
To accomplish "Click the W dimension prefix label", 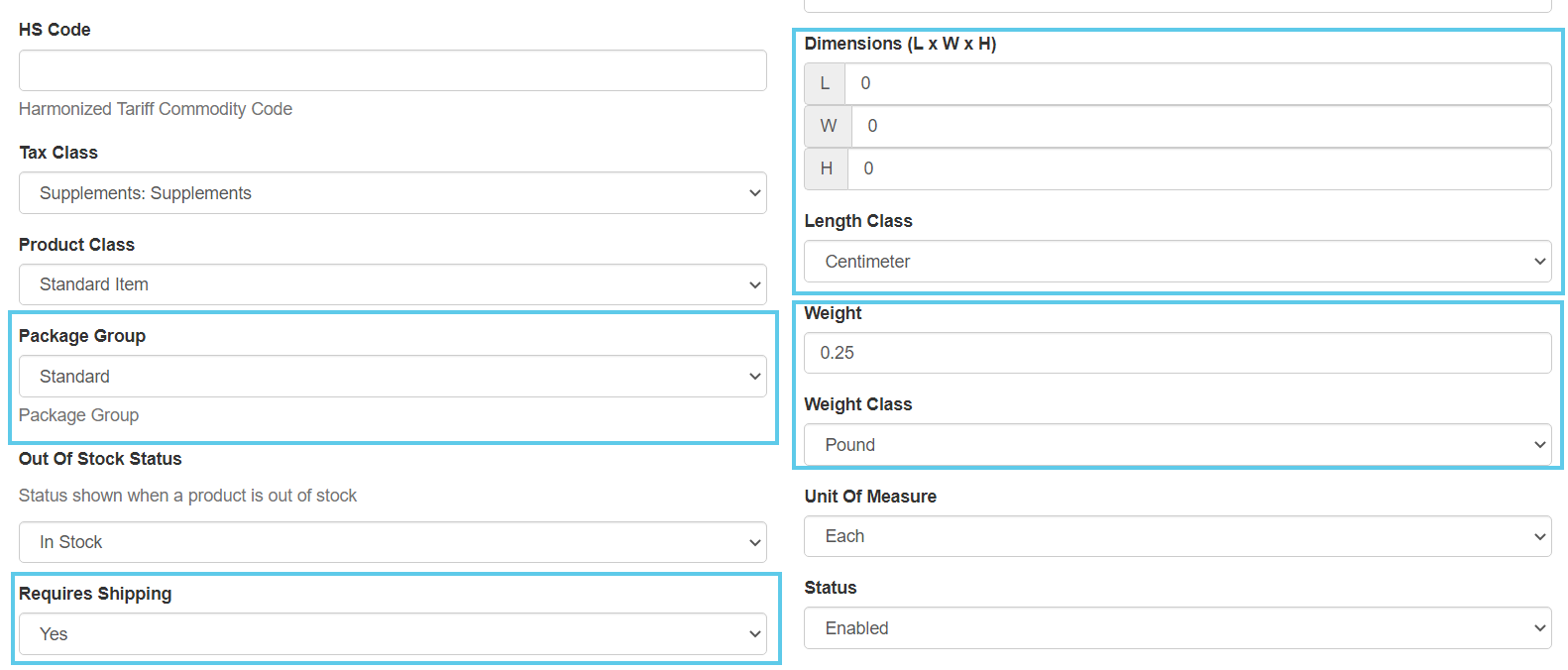I will tap(829, 126).
